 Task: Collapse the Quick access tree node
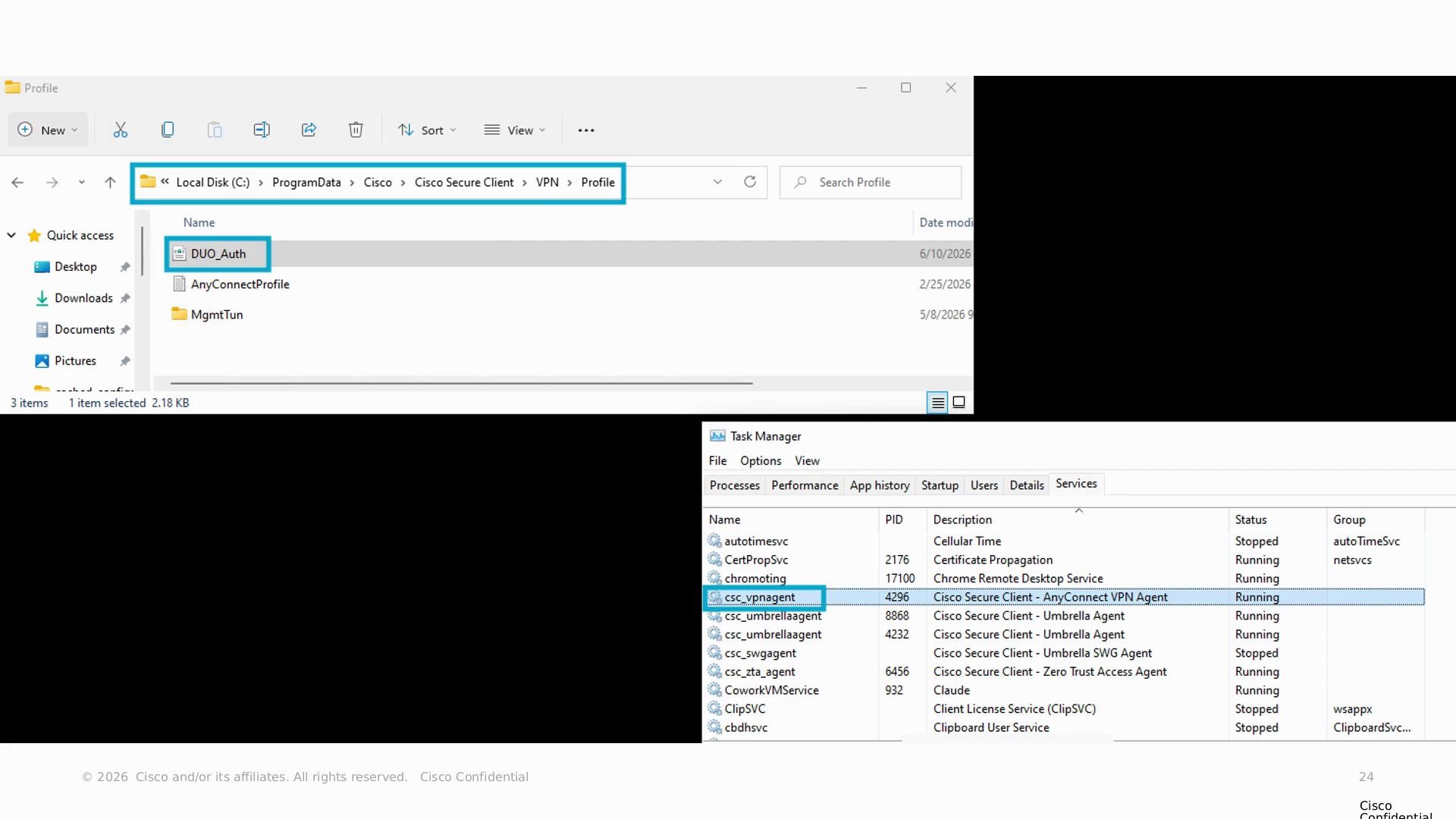[x=11, y=235]
